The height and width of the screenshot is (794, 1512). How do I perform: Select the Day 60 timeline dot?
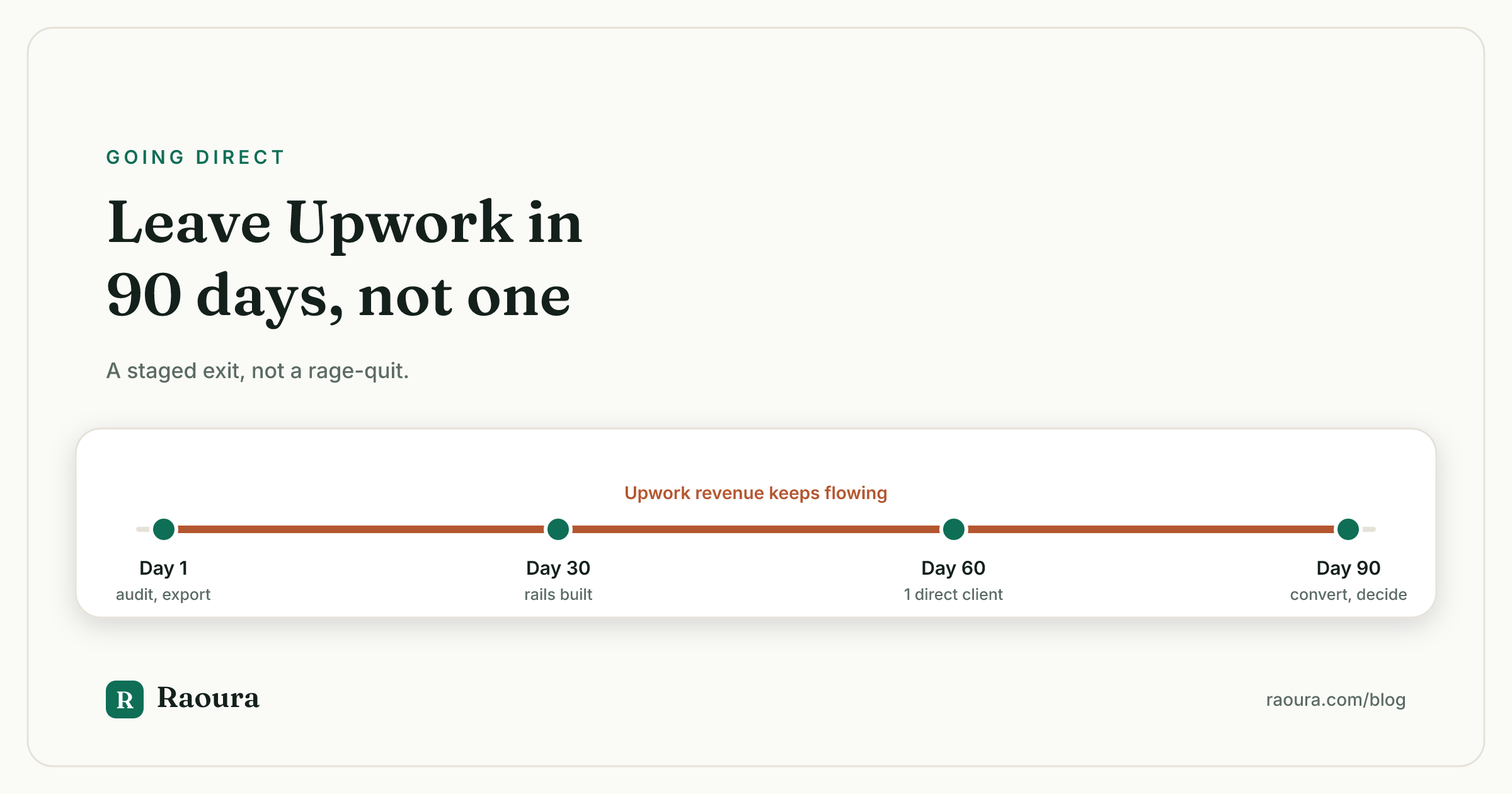[x=954, y=529]
